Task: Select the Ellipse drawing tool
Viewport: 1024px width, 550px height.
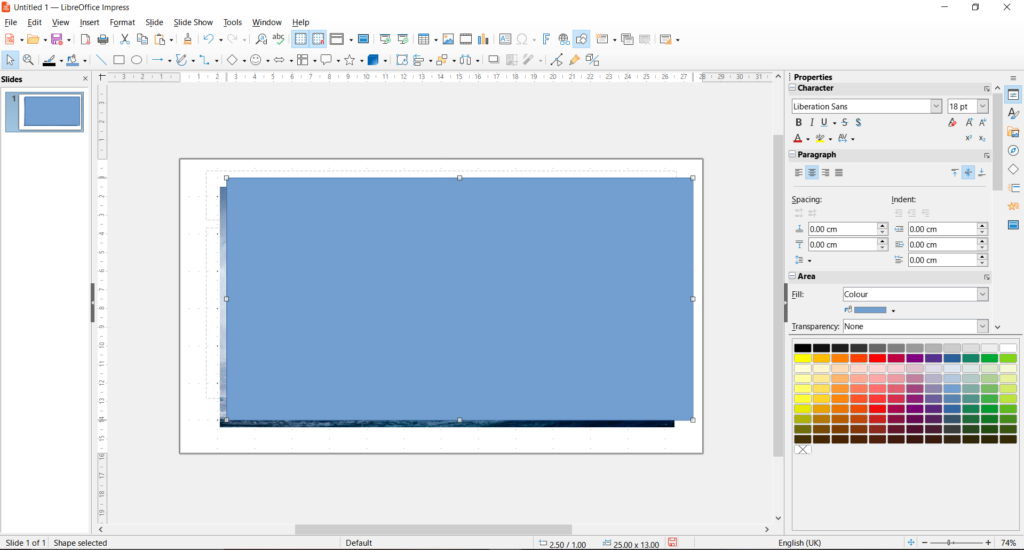Action: 137,60
